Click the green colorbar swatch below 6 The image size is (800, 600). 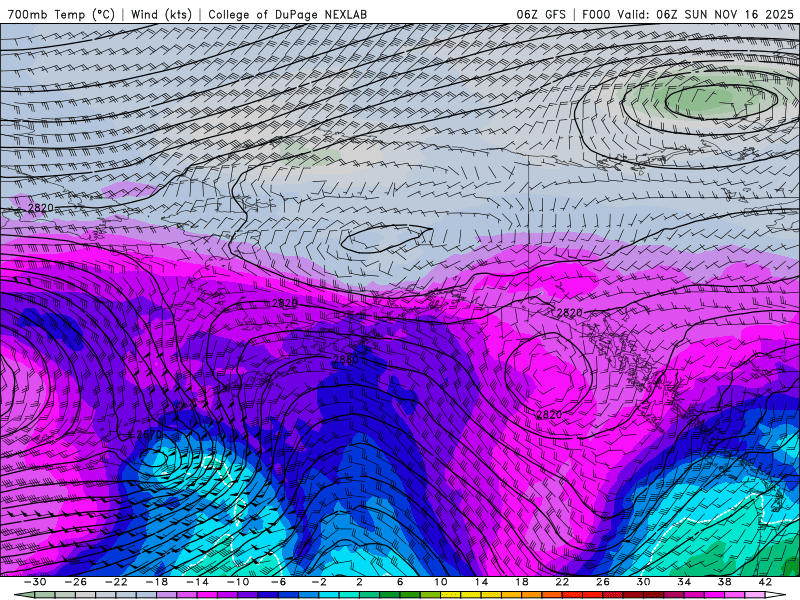tap(410, 595)
